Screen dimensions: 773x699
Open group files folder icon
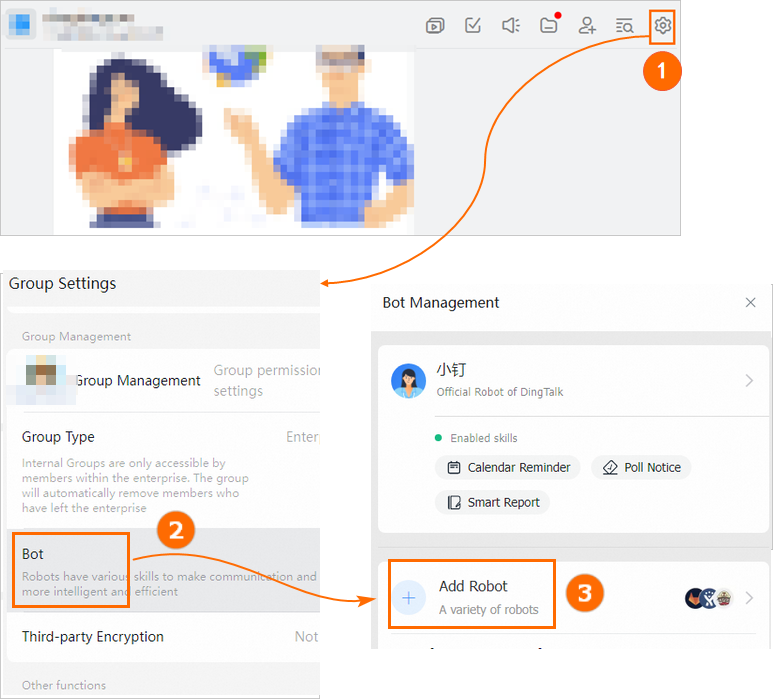coord(549,26)
